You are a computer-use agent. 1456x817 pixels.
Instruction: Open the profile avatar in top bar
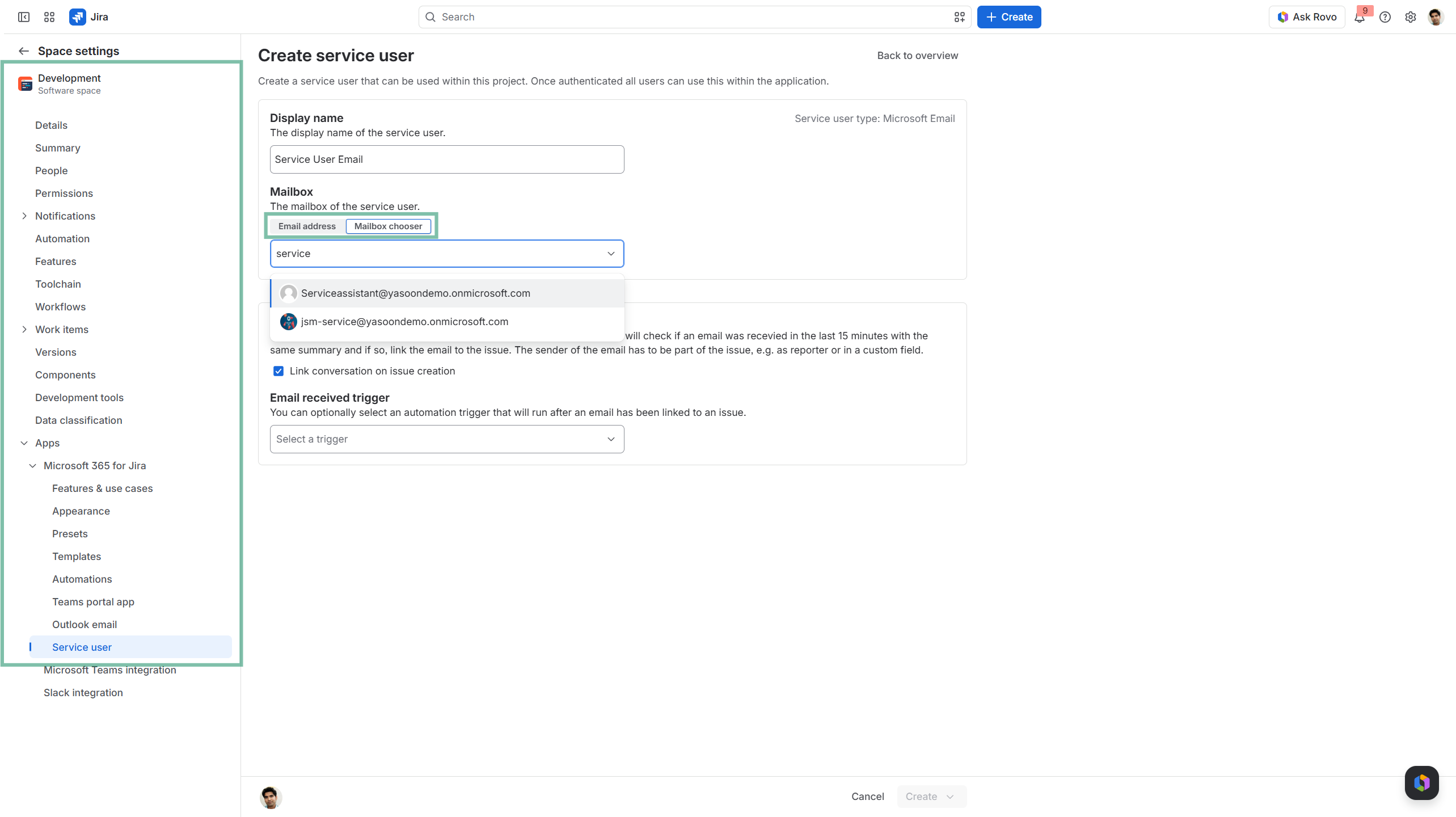[1436, 17]
